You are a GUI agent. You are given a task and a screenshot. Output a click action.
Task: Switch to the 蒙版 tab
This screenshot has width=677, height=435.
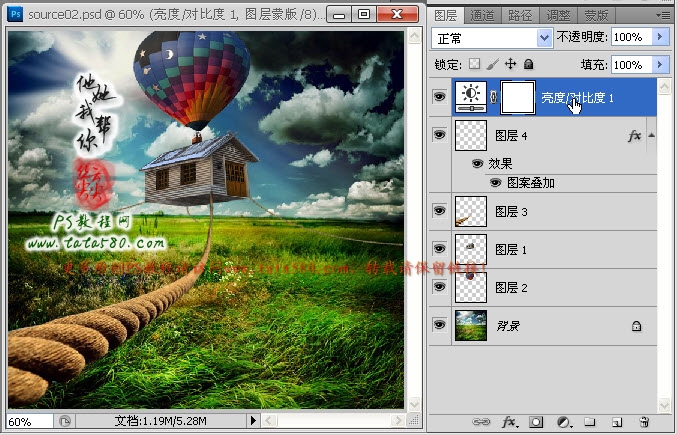point(596,16)
